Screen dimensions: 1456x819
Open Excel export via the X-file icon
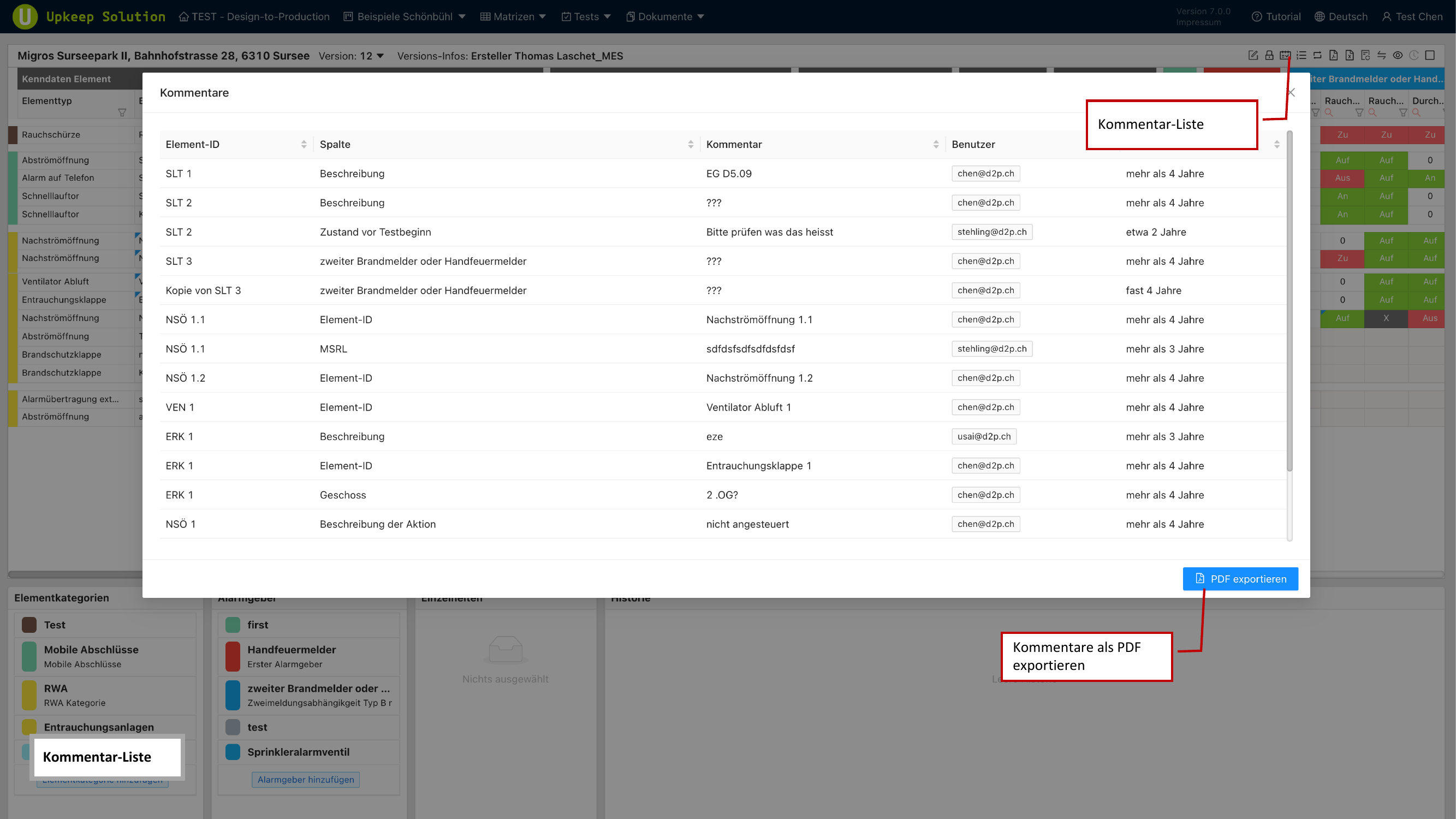pos(1350,55)
